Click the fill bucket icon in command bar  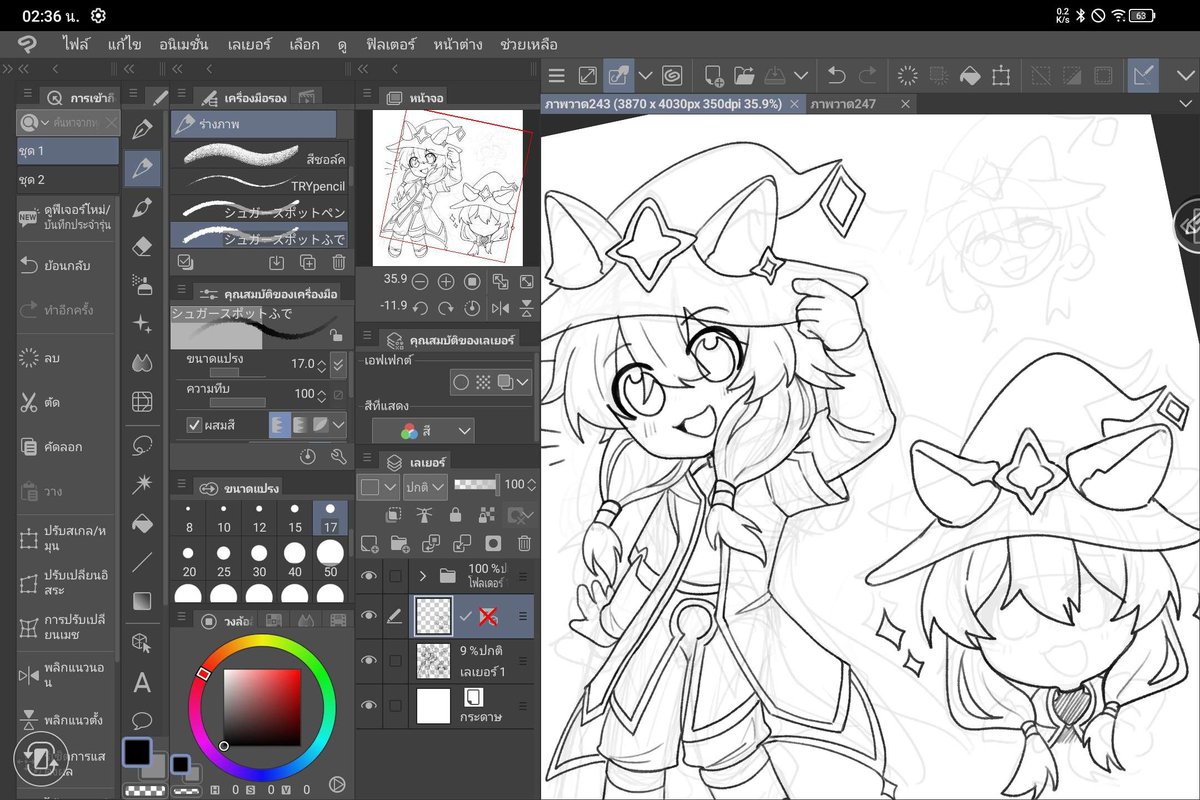coord(969,75)
